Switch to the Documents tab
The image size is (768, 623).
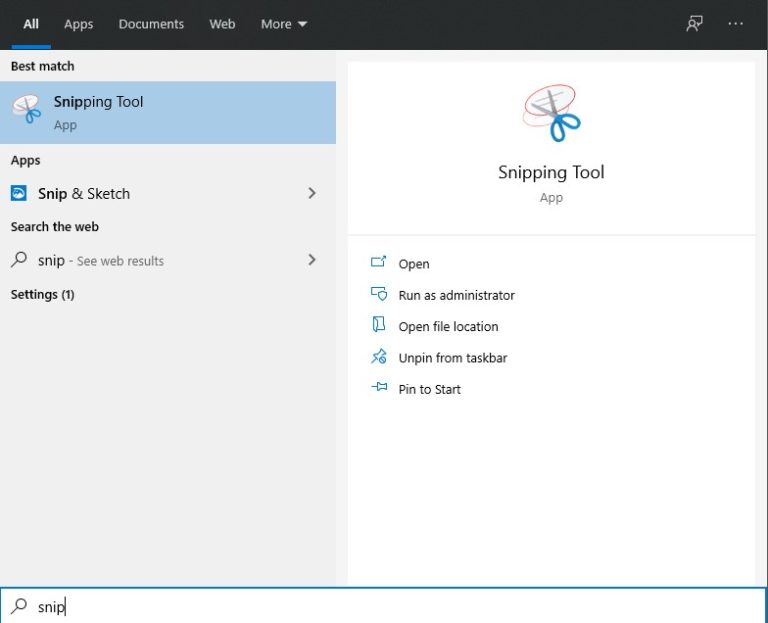click(150, 24)
